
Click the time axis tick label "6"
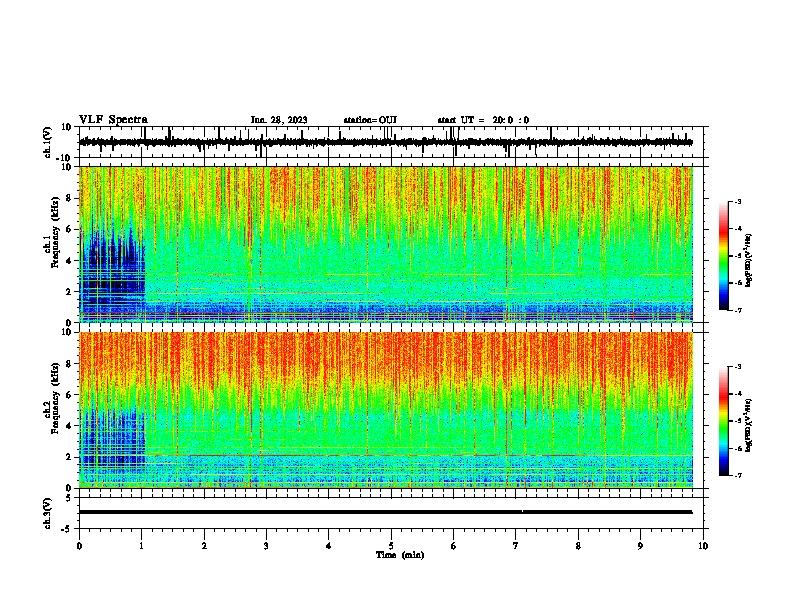pos(454,546)
